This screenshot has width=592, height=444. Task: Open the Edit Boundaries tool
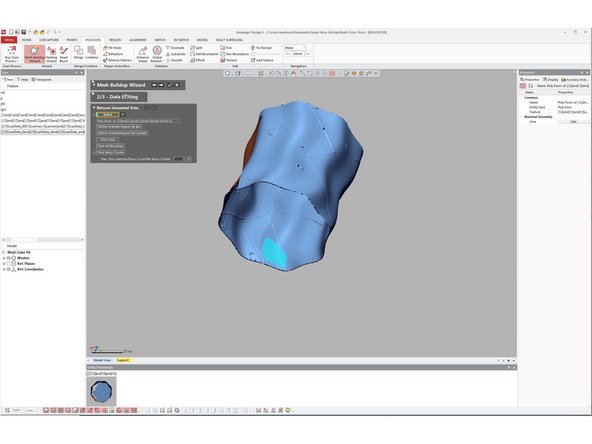tap(204, 54)
